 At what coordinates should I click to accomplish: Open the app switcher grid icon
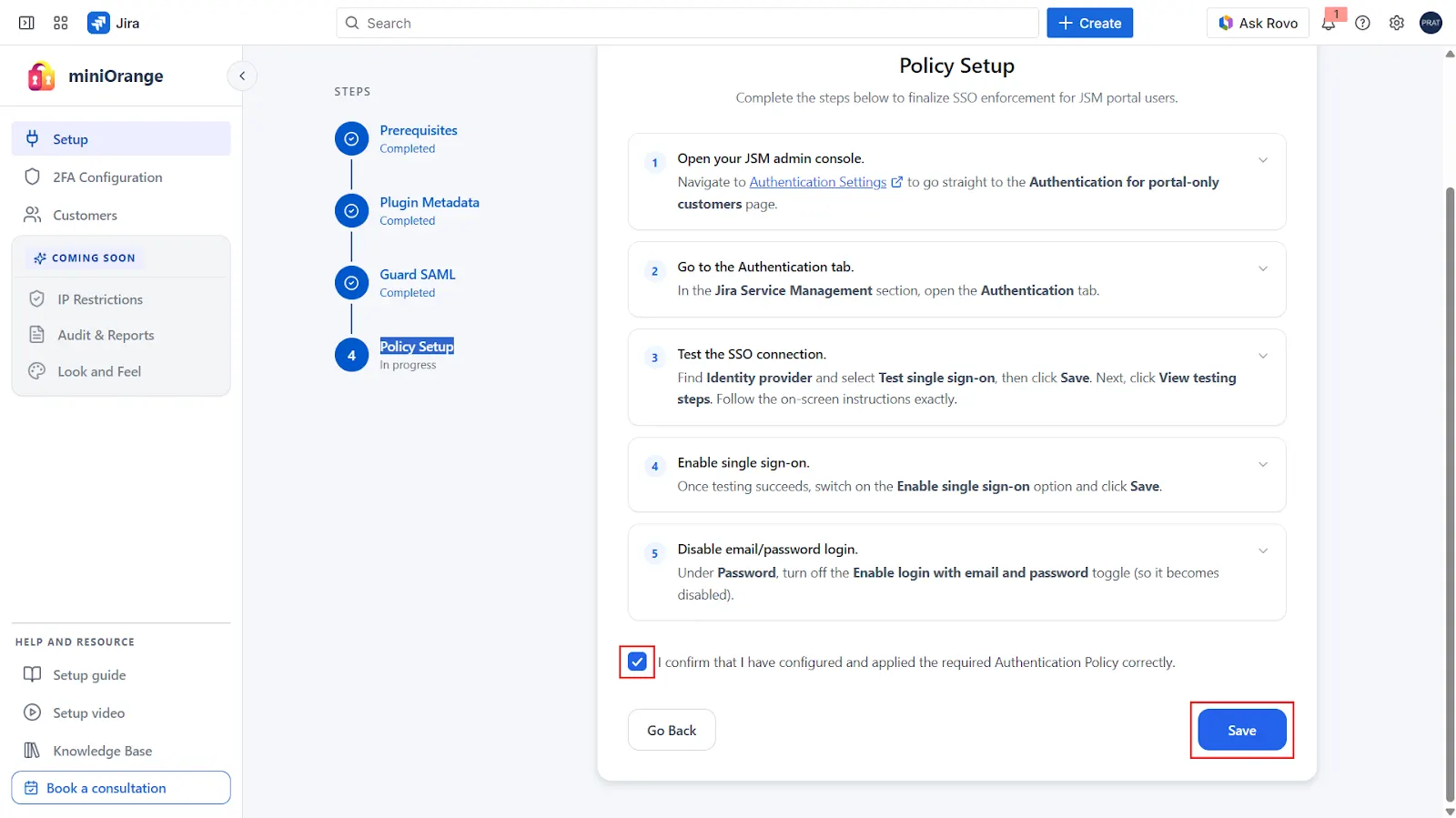[x=61, y=23]
